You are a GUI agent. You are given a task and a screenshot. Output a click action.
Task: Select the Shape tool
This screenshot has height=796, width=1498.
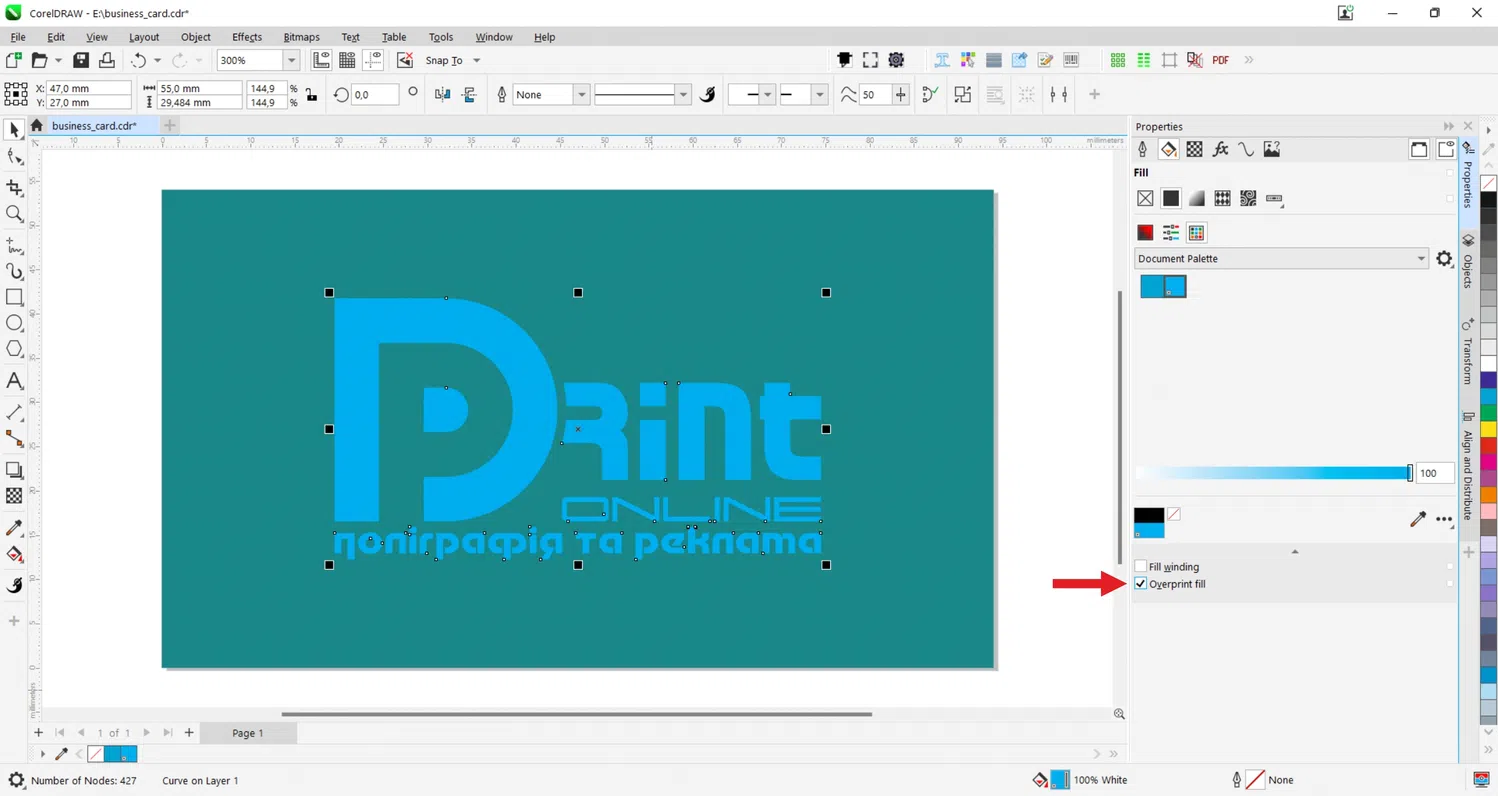(x=14, y=157)
